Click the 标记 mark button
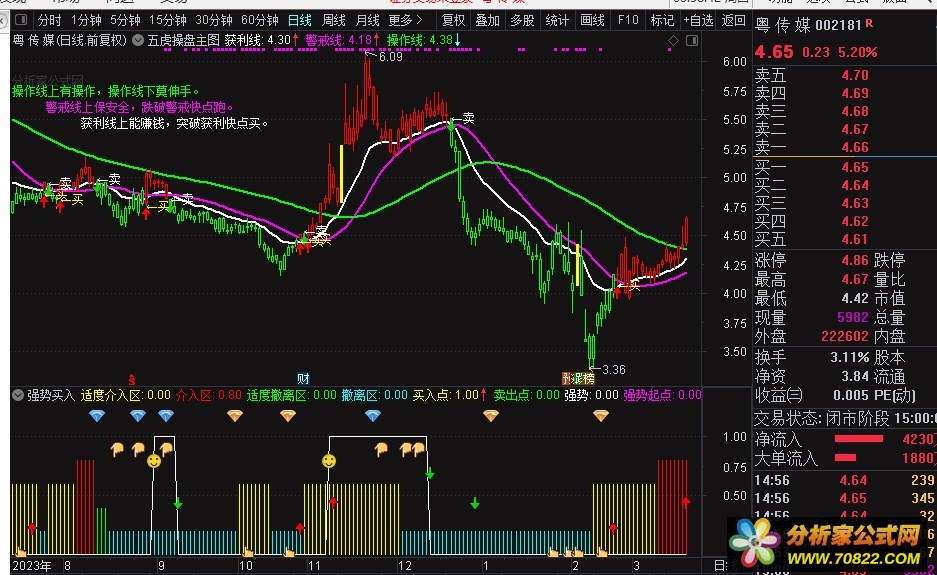937x575 pixels. [x=662, y=20]
